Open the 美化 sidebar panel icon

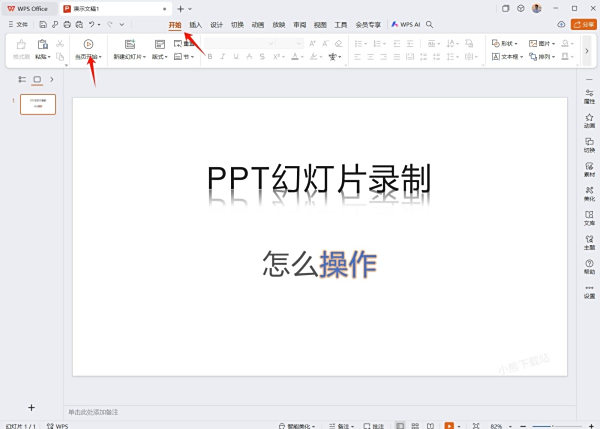[x=589, y=194]
